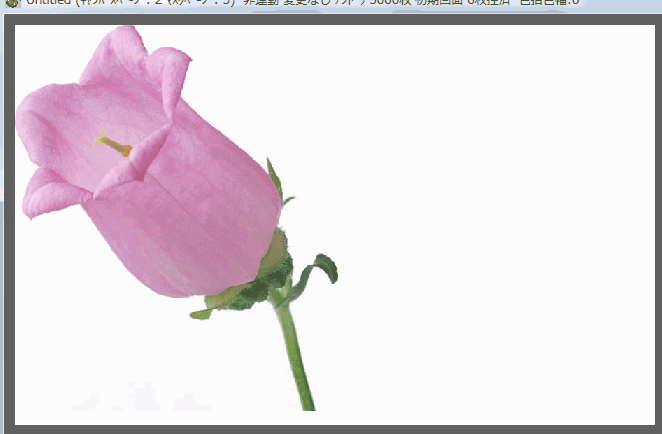Click the stem's bottom end at the canvas edge
662x434 pixels.
tap(308, 405)
